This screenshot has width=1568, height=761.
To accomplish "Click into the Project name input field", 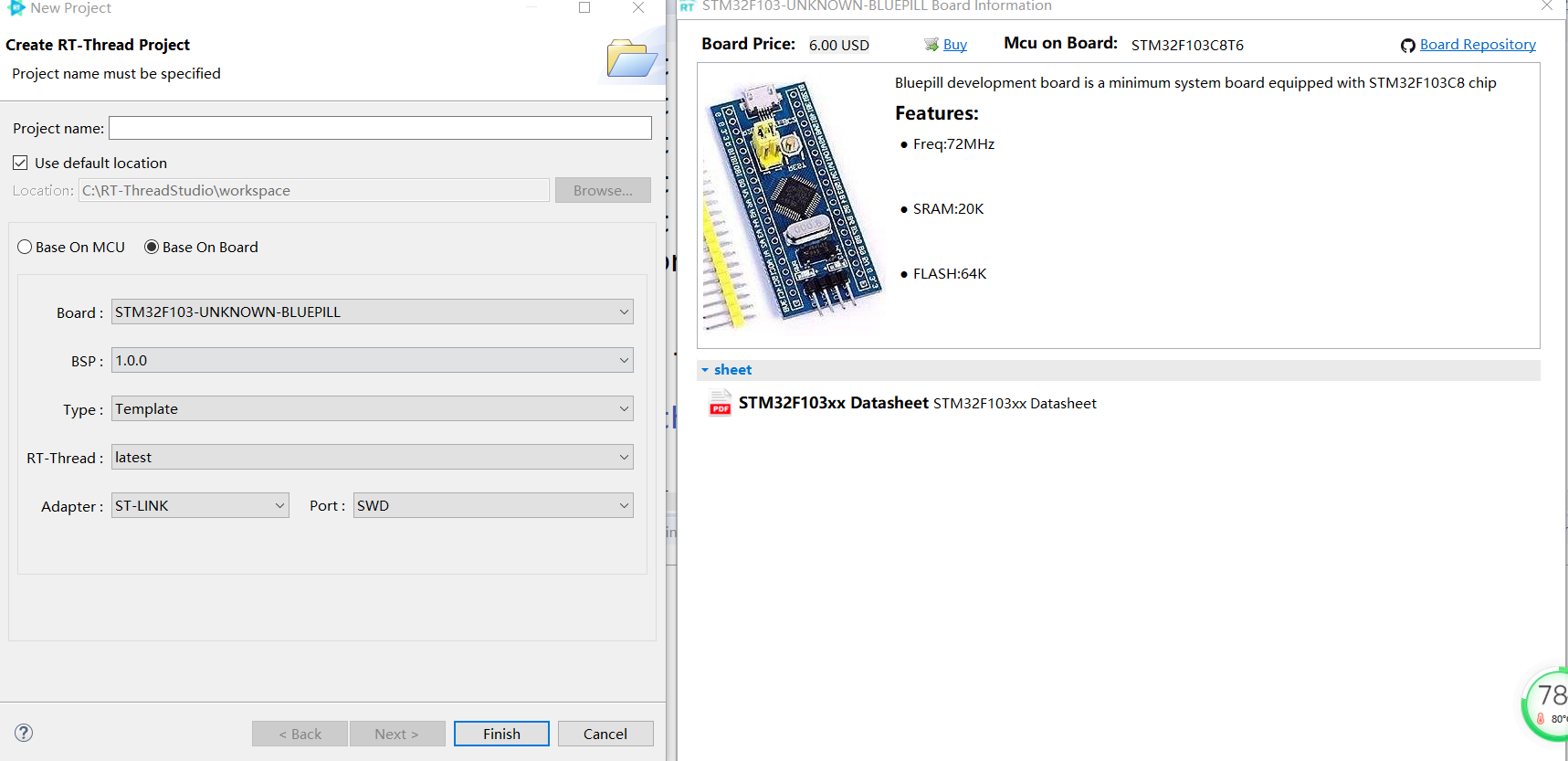I will (x=380, y=128).
